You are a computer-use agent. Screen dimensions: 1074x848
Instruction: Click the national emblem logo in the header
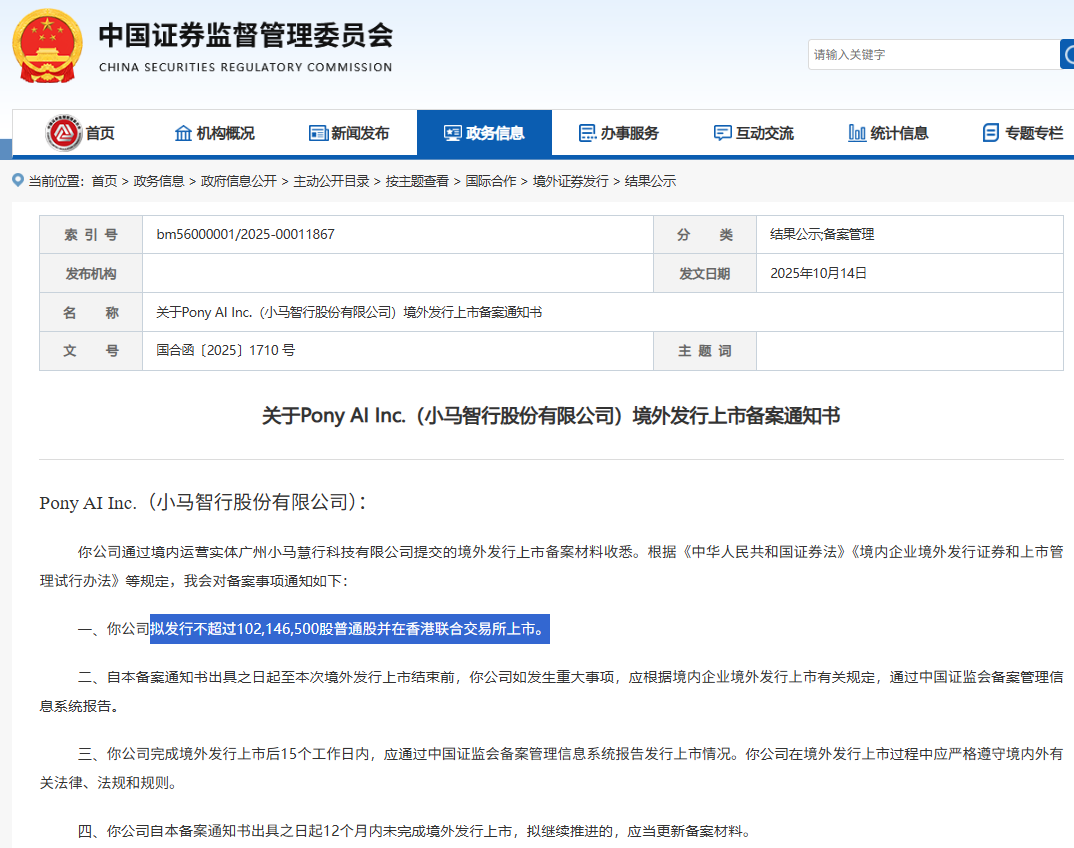[47, 47]
